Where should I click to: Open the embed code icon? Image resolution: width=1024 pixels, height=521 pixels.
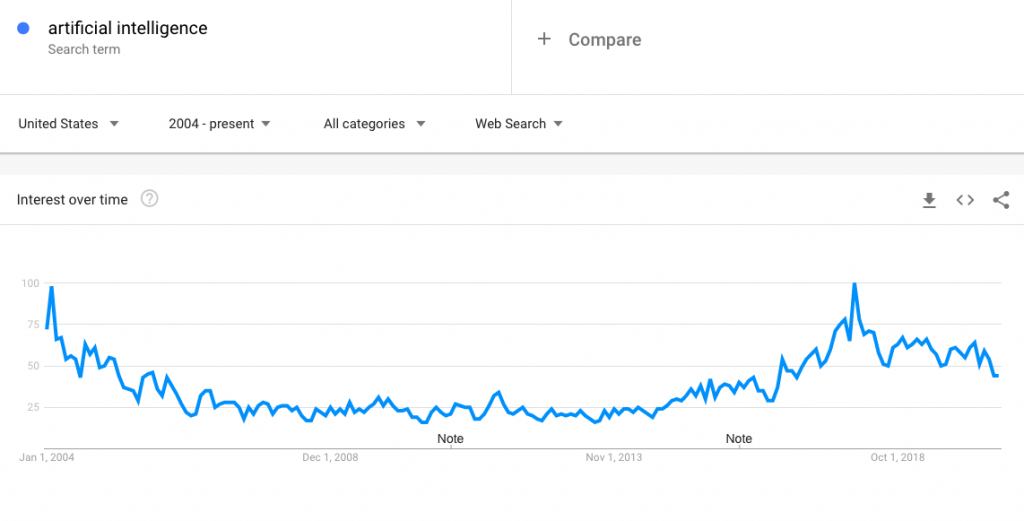point(965,200)
